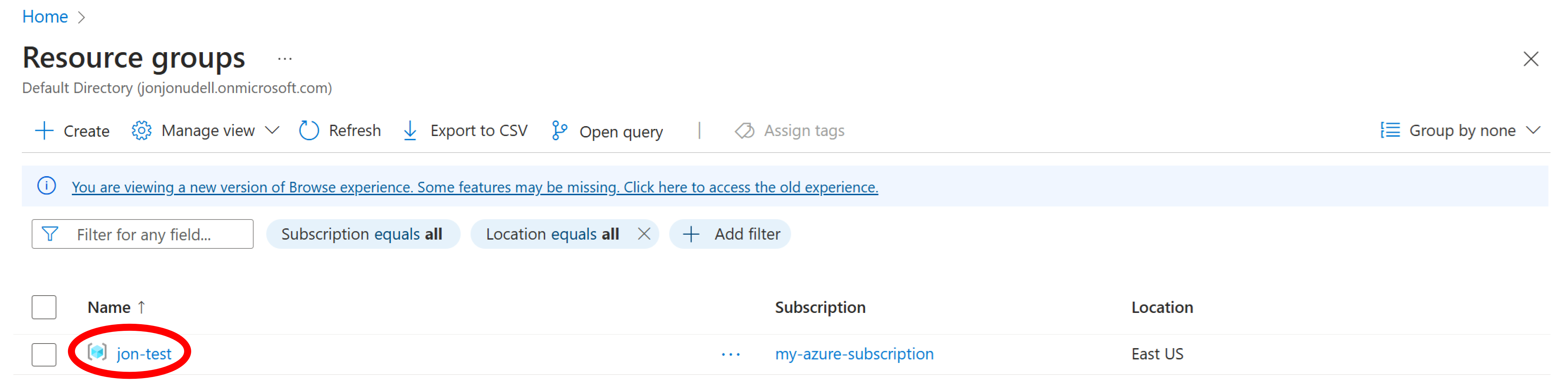The width and height of the screenshot is (1568, 389).
Task: Click the info icon on the banner
Action: tap(47, 186)
